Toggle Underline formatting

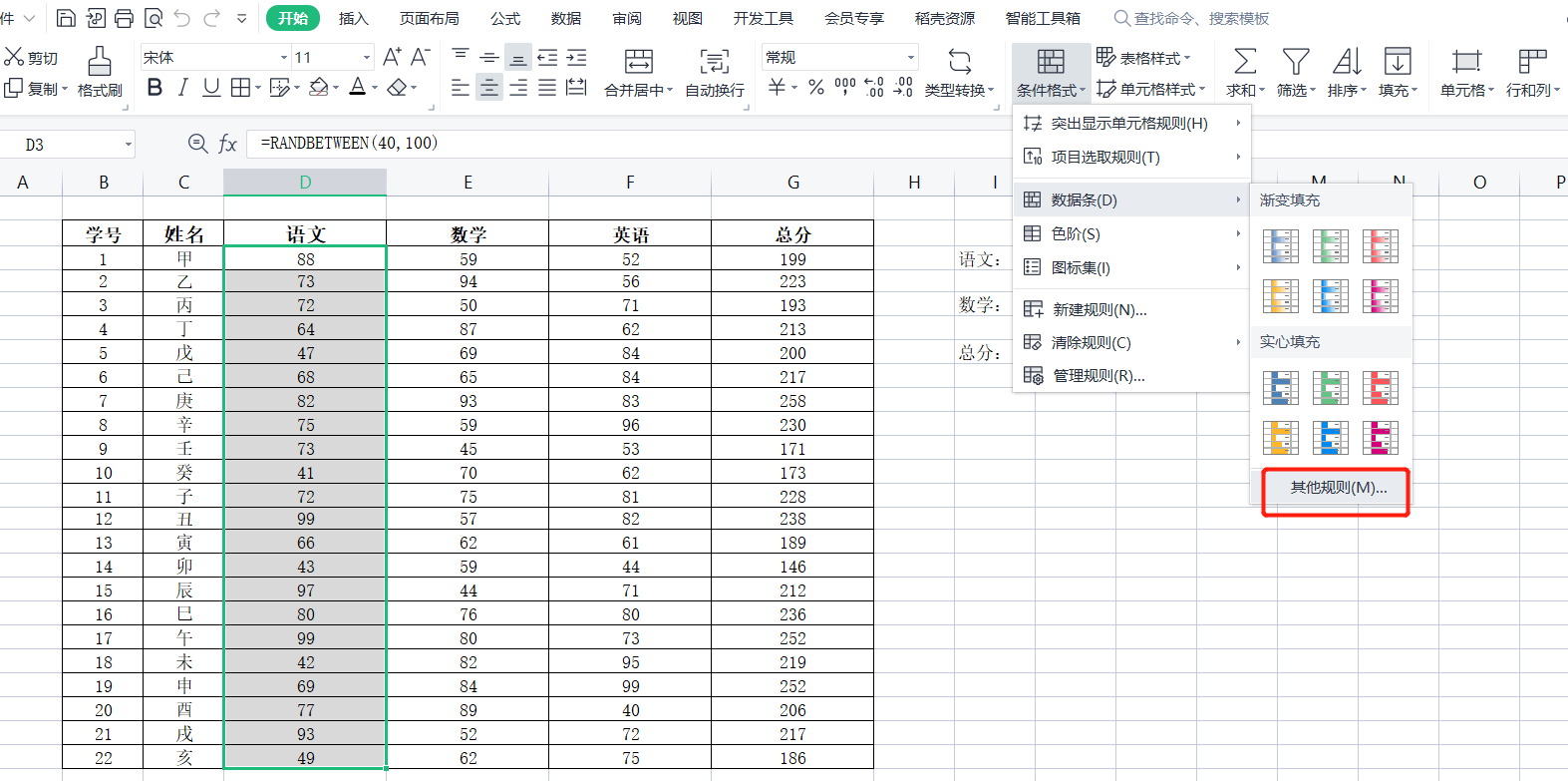tap(210, 88)
